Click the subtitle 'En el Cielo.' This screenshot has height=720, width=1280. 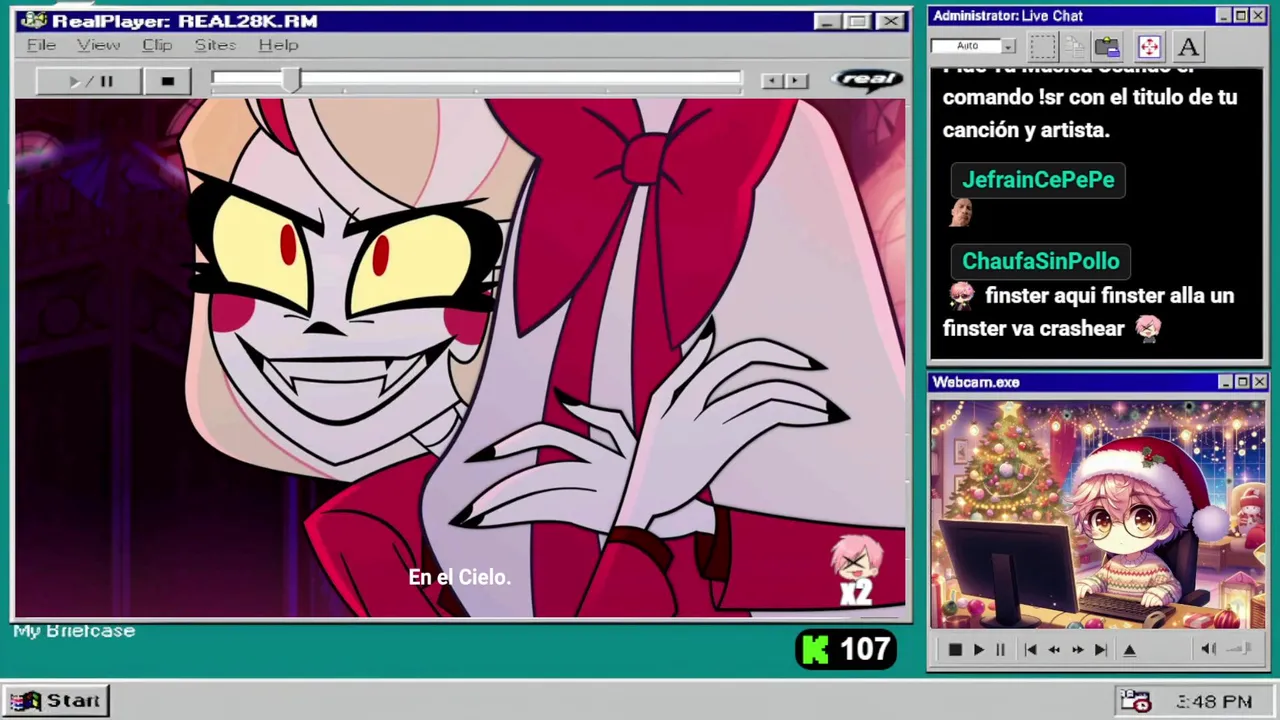coord(459,577)
